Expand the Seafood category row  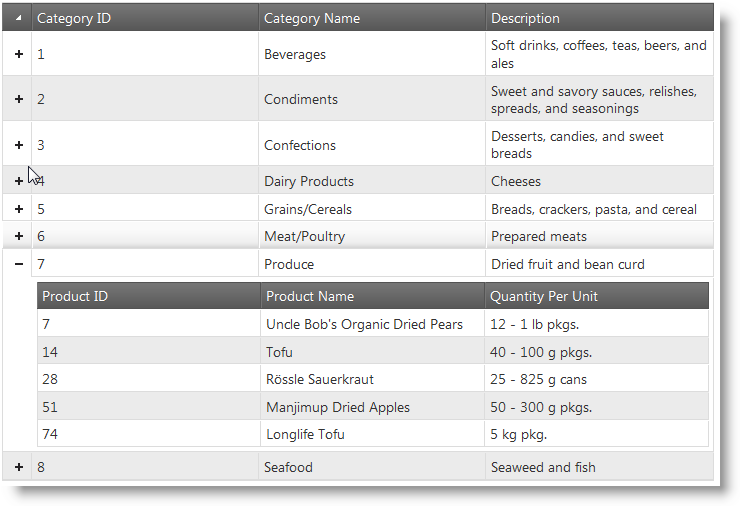(19, 467)
